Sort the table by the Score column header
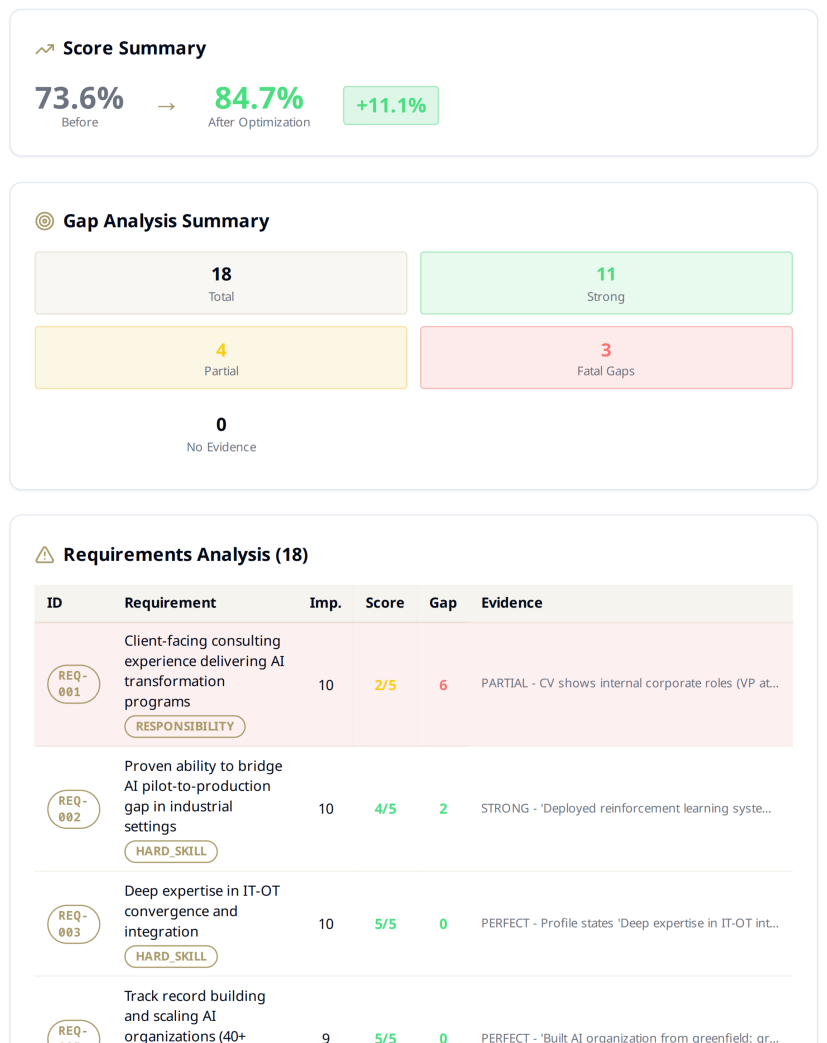 (385, 603)
